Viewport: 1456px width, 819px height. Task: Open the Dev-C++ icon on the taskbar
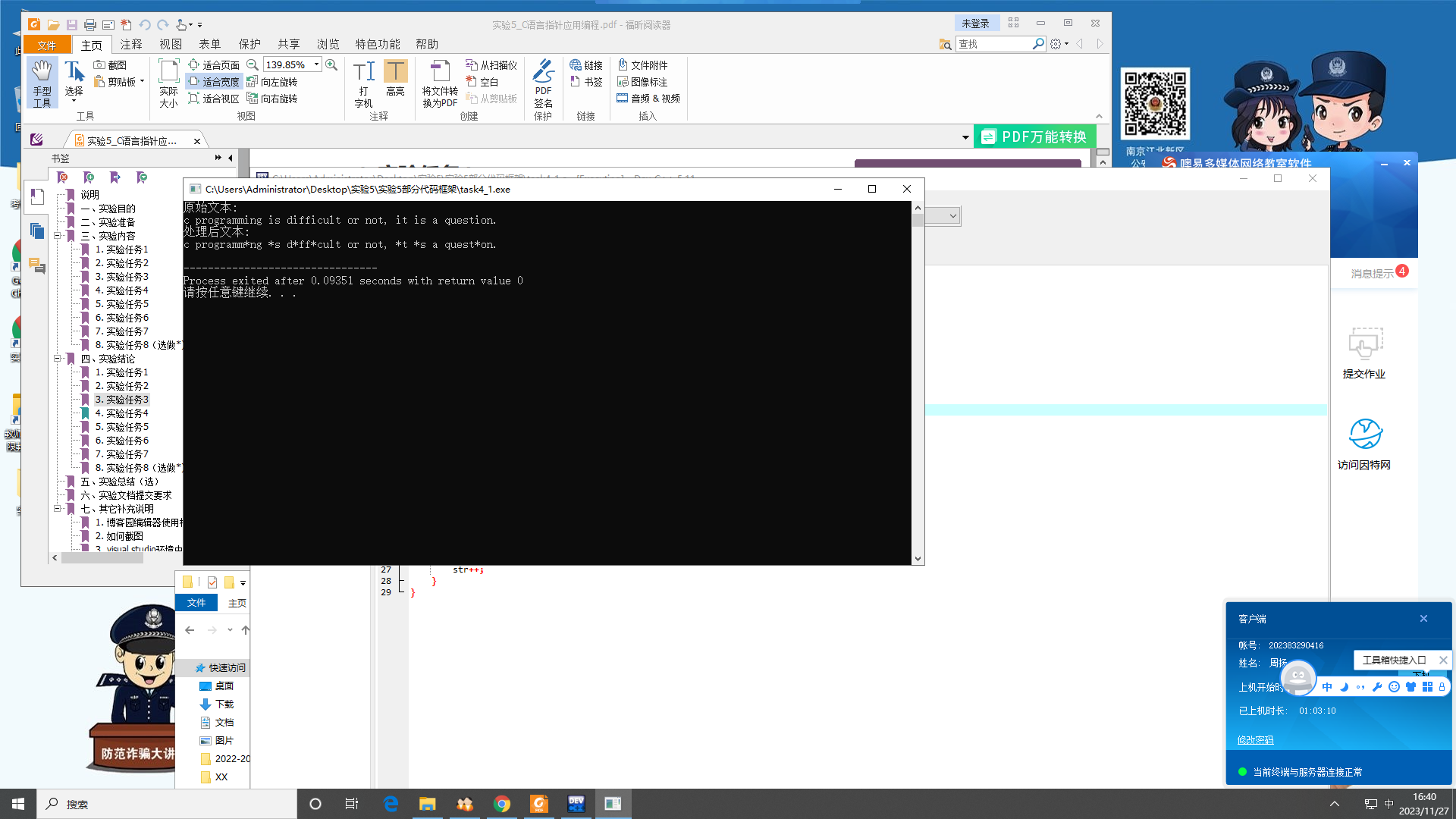click(576, 804)
